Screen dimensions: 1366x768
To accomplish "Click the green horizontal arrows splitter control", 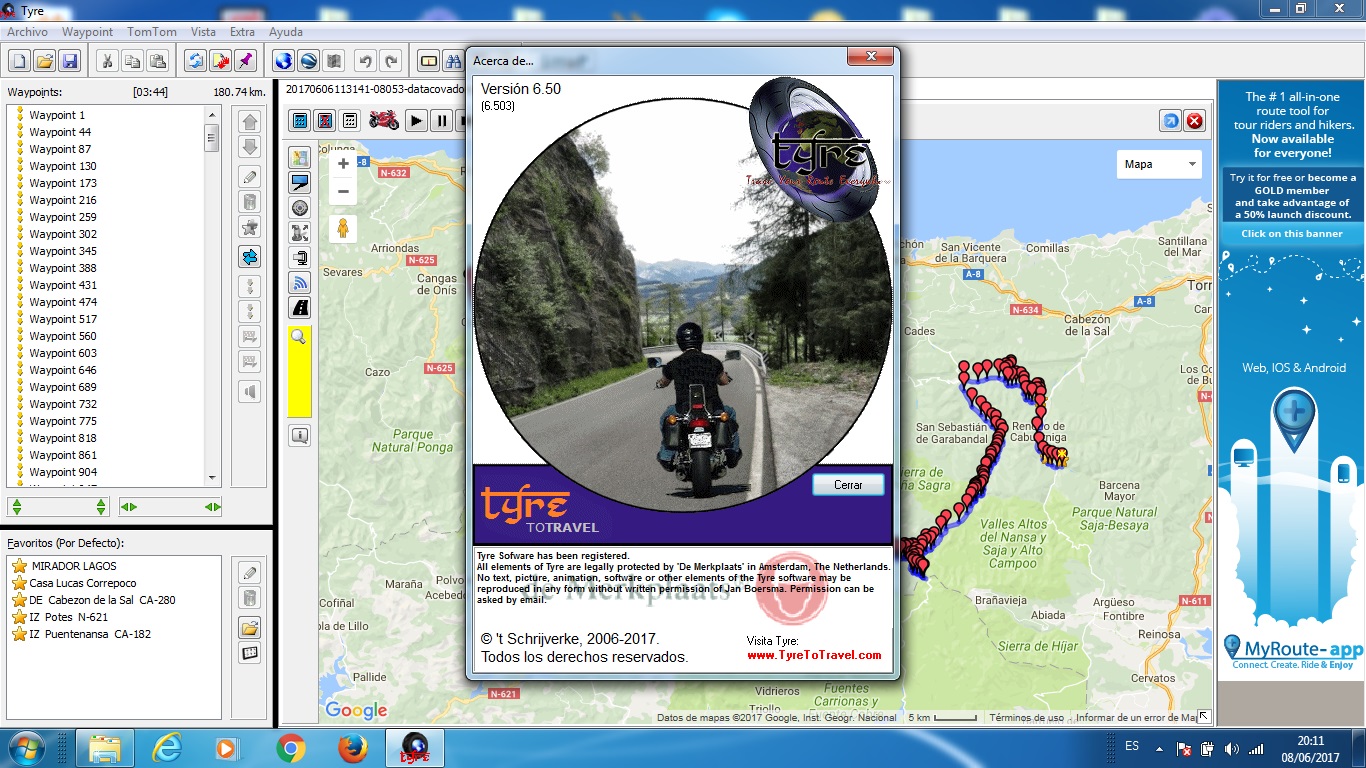I will (x=170, y=507).
